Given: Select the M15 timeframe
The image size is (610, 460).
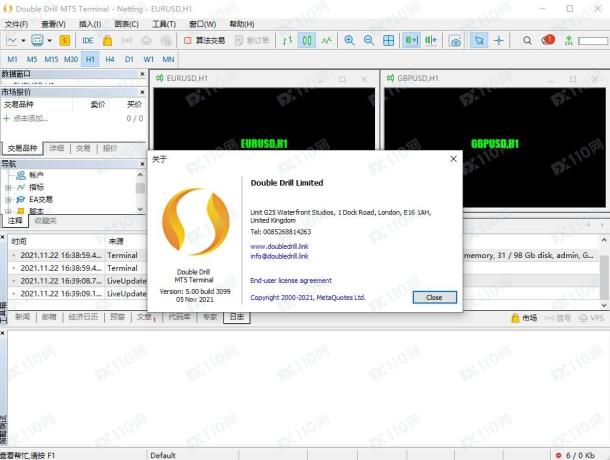Looking at the screenshot, I should [51, 60].
